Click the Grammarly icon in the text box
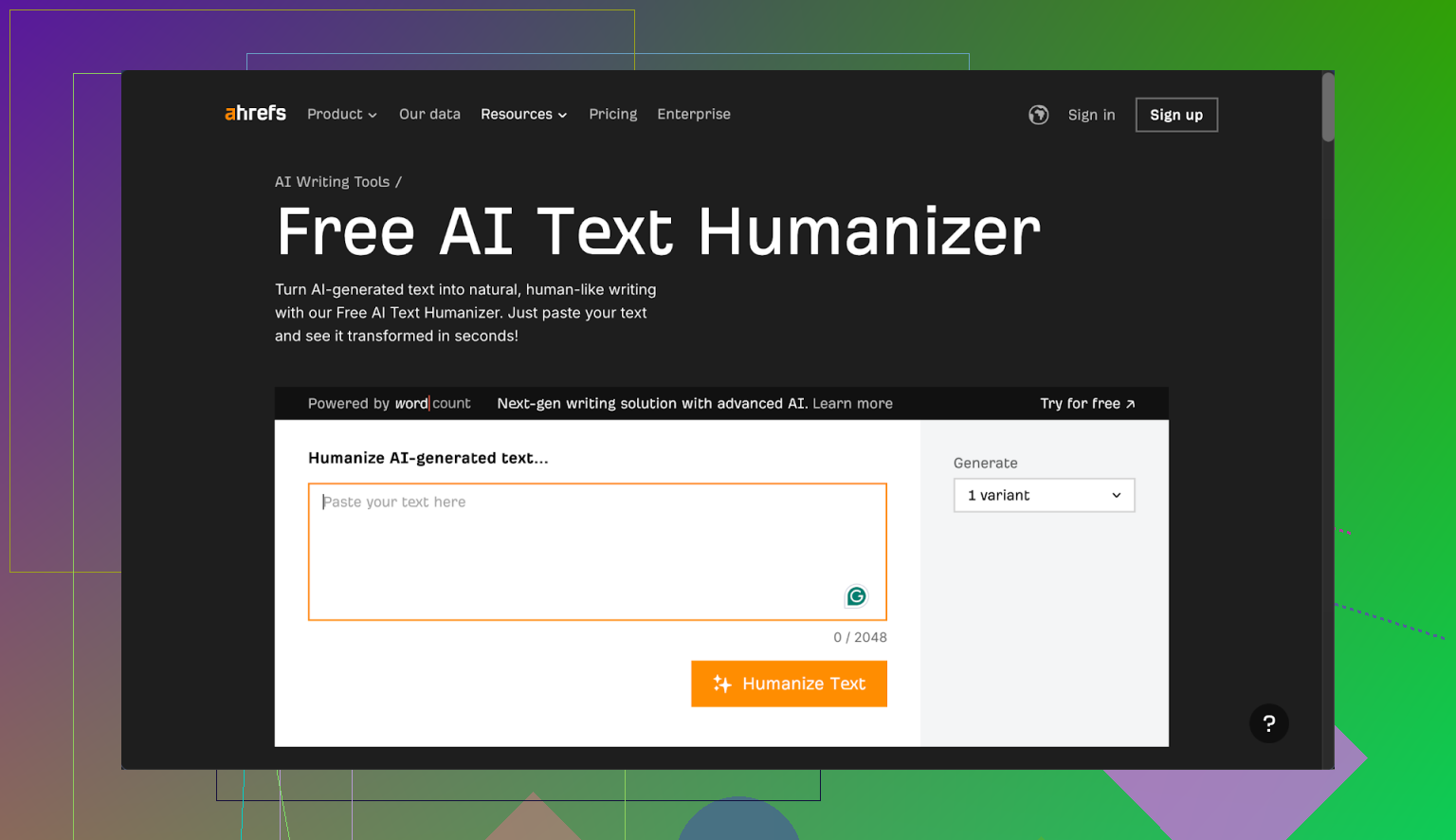The width and height of the screenshot is (1456, 840). point(856,596)
